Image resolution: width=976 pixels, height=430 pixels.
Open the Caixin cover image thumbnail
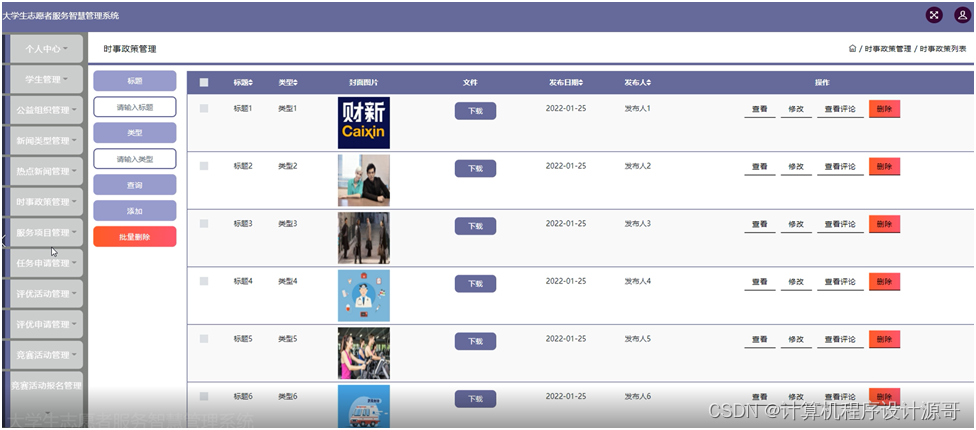click(364, 123)
